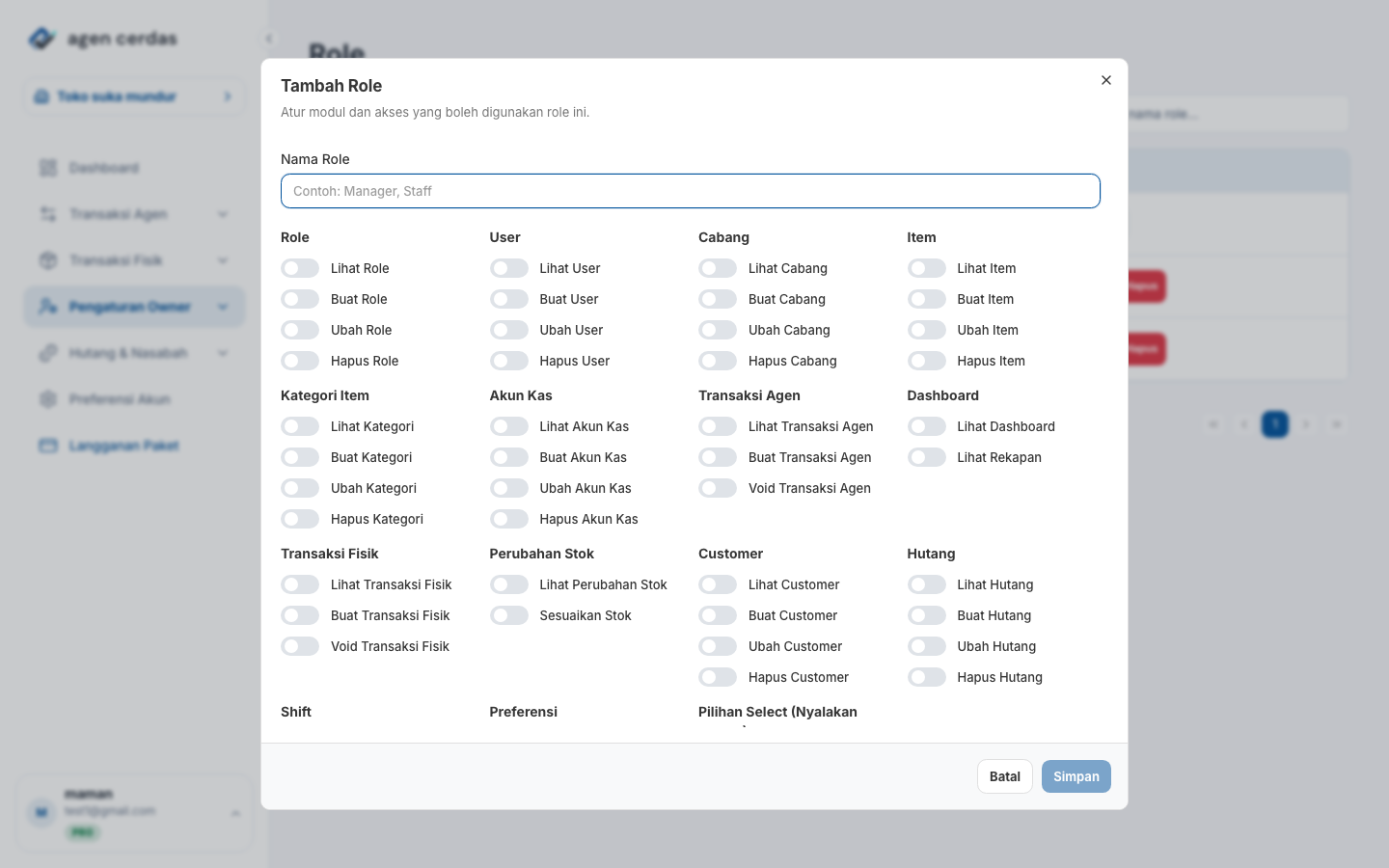The height and width of the screenshot is (868, 1389).
Task: Enable Void Transaksi Fisik toggle
Action: click(300, 646)
